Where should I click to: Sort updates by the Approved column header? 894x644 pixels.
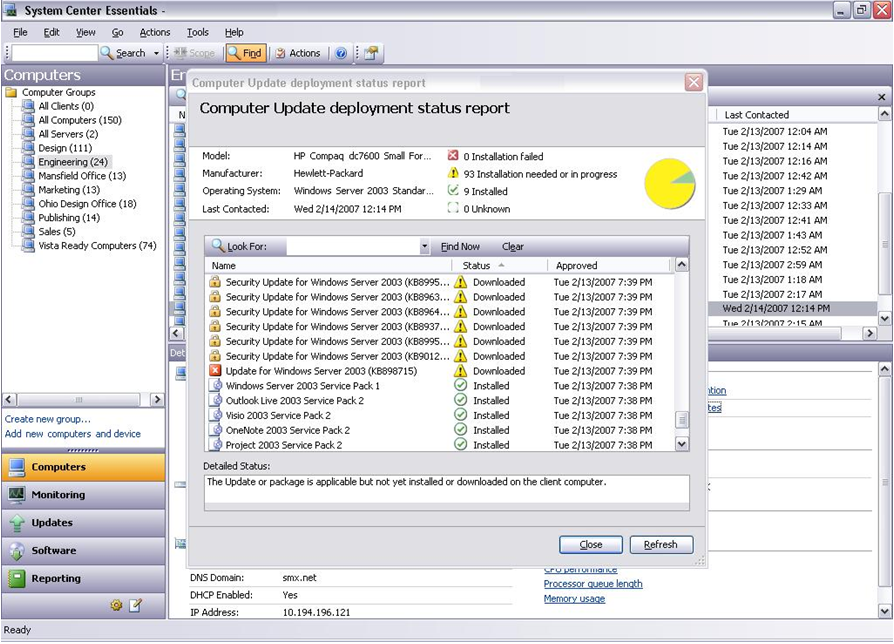pyautogui.click(x=608, y=266)
